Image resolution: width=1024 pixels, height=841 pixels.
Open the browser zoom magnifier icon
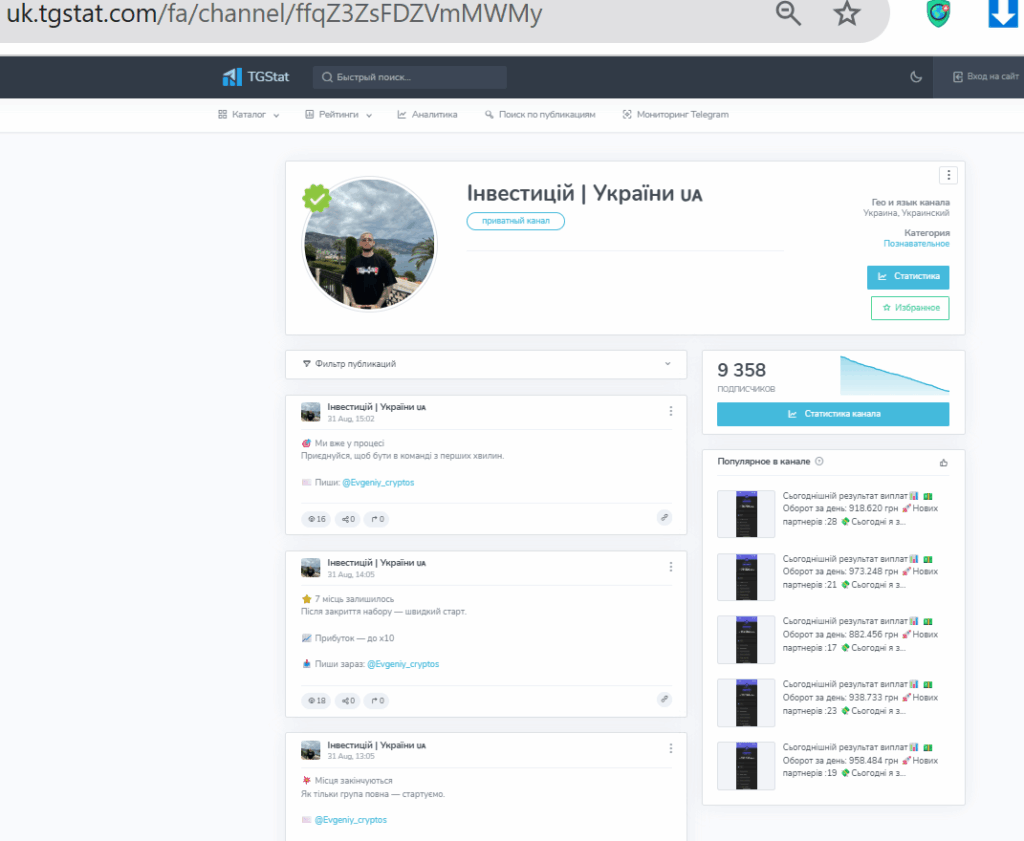pos(788,14)
